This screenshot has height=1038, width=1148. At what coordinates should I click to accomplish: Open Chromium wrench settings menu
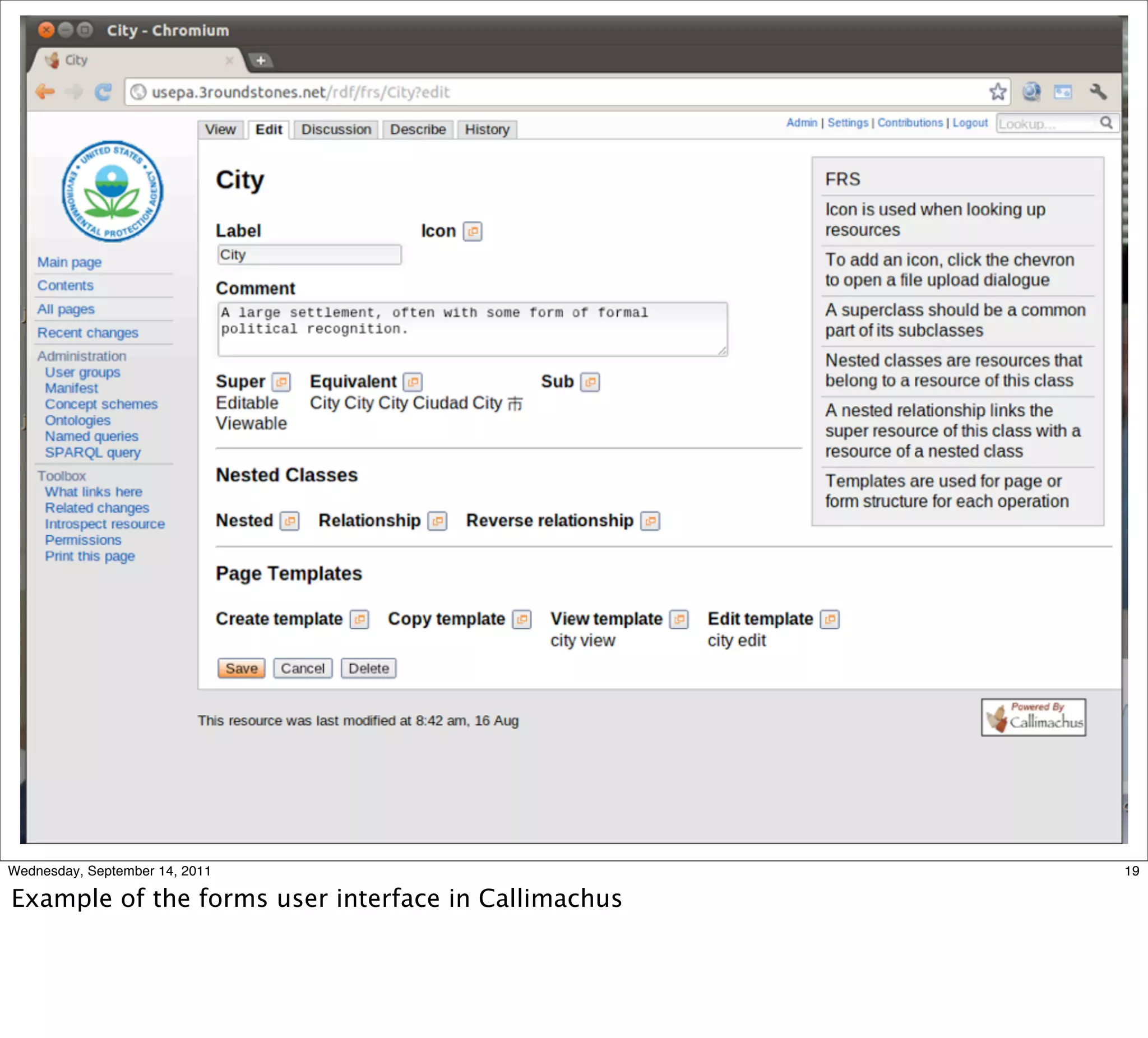[1098, 92]
